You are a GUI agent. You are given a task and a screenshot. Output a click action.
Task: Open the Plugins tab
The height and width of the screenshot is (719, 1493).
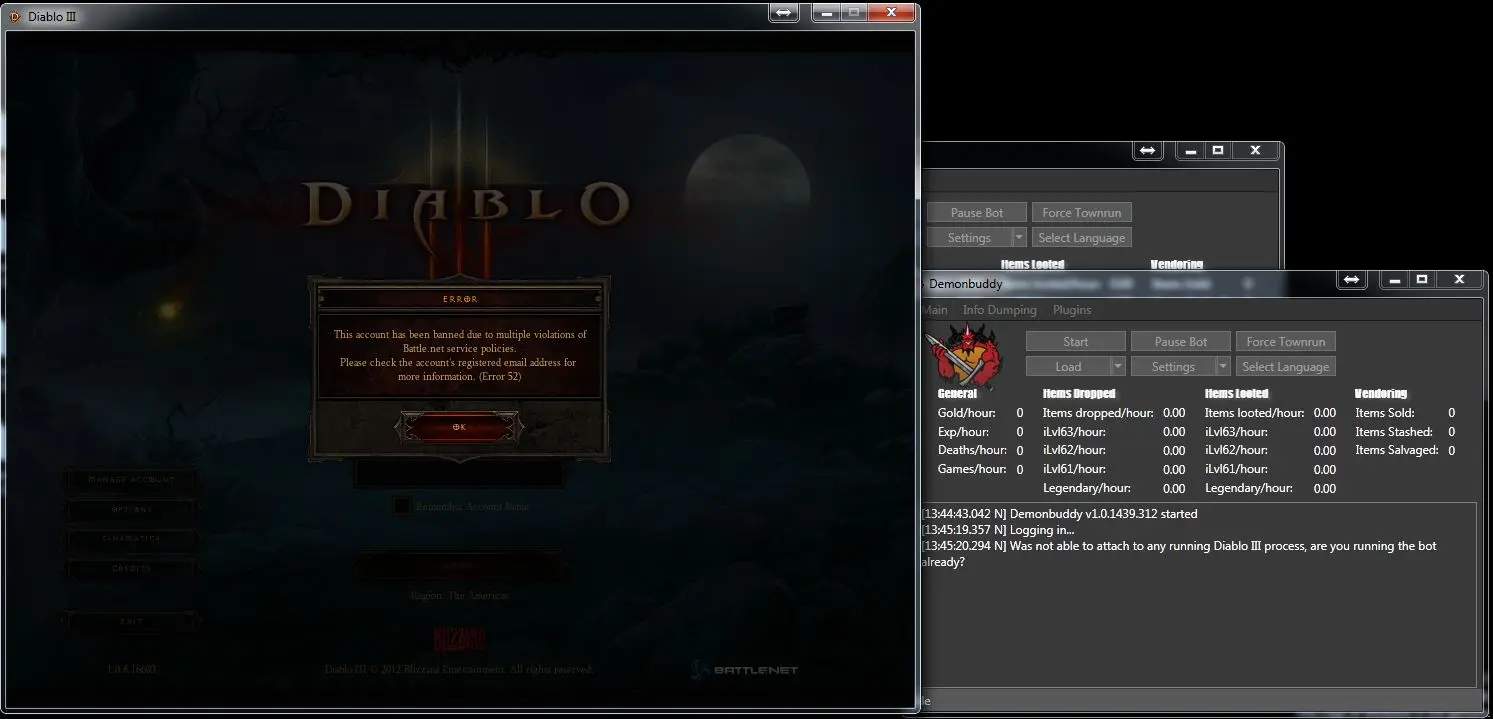coord(1072,310)
